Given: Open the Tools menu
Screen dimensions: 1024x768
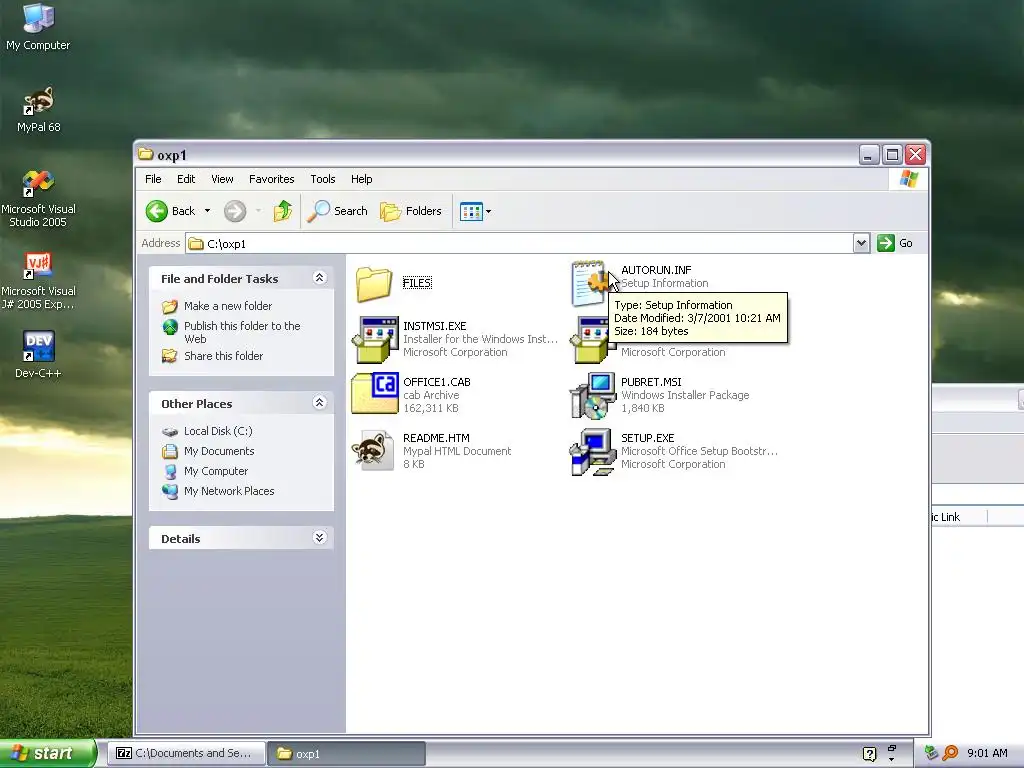Looking at the screenshot, I should pyautogui.click(x=323, y=179).
